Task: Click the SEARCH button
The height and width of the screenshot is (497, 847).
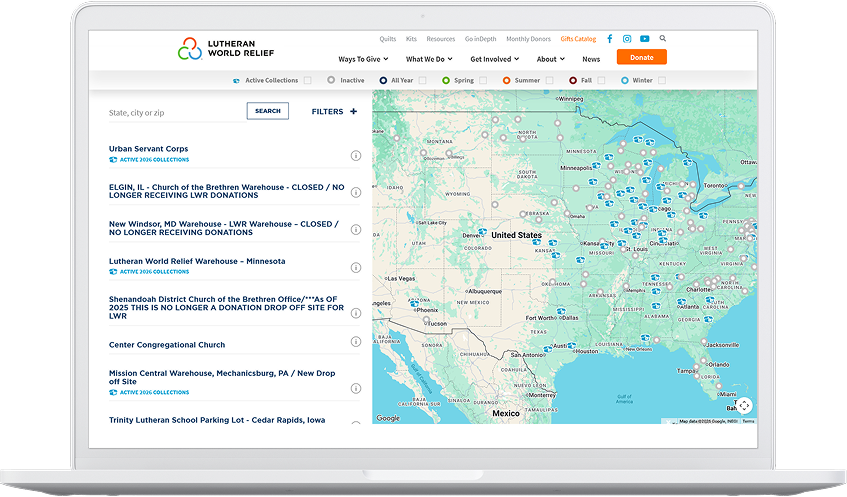Action: pos(267,111)
